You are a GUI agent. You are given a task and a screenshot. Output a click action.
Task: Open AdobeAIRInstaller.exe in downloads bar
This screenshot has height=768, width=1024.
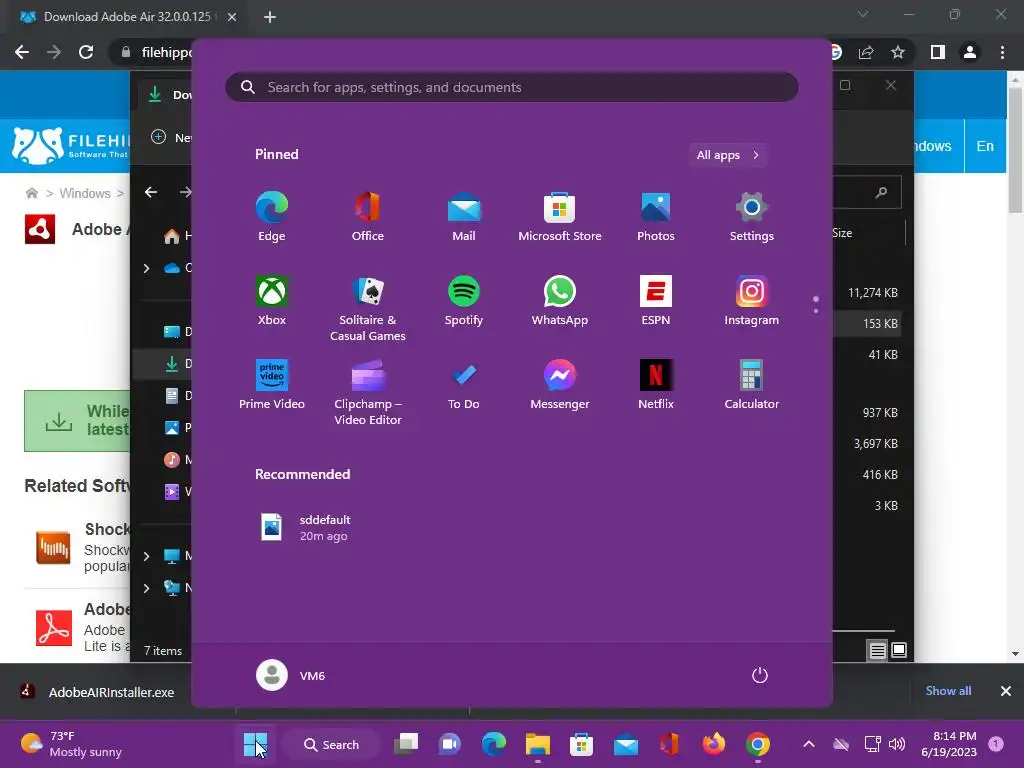(98, 692)
